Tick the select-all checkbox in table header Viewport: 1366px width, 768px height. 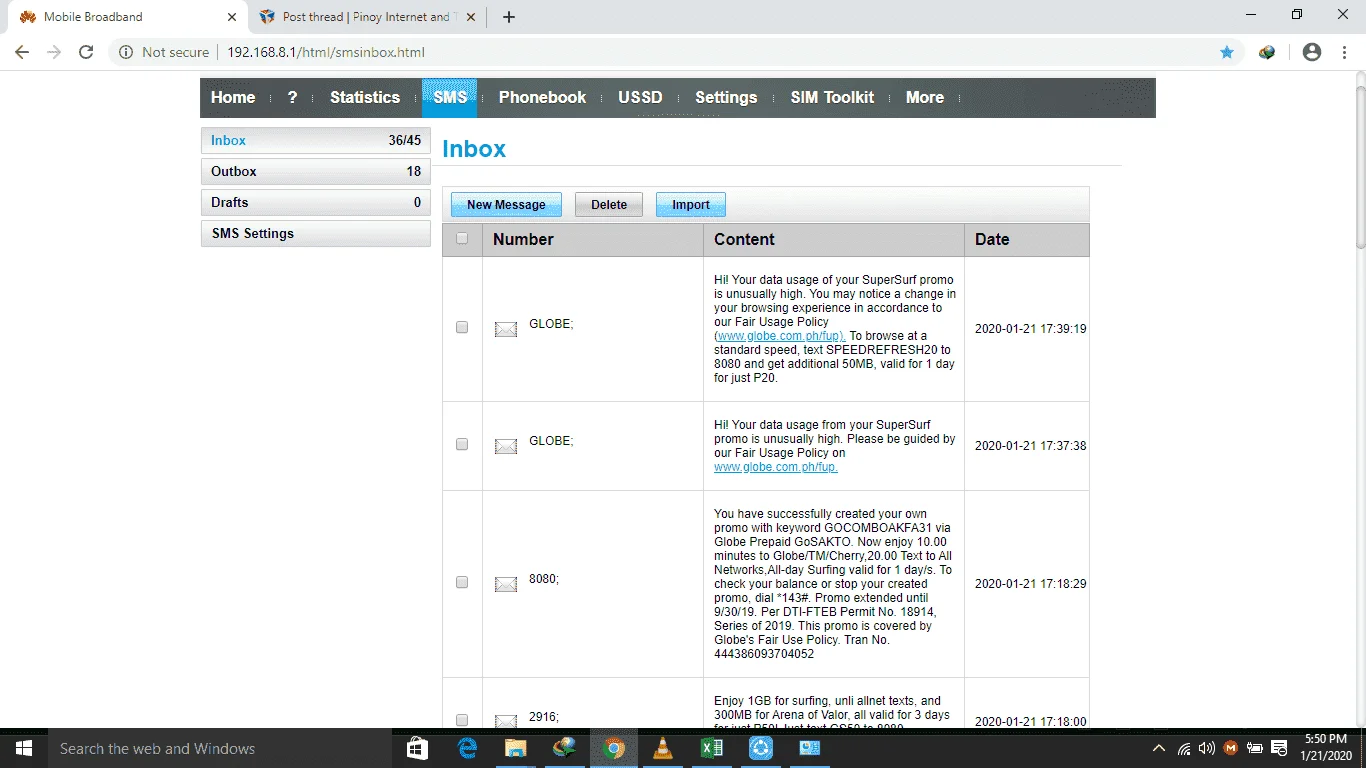tap(462, 239)
